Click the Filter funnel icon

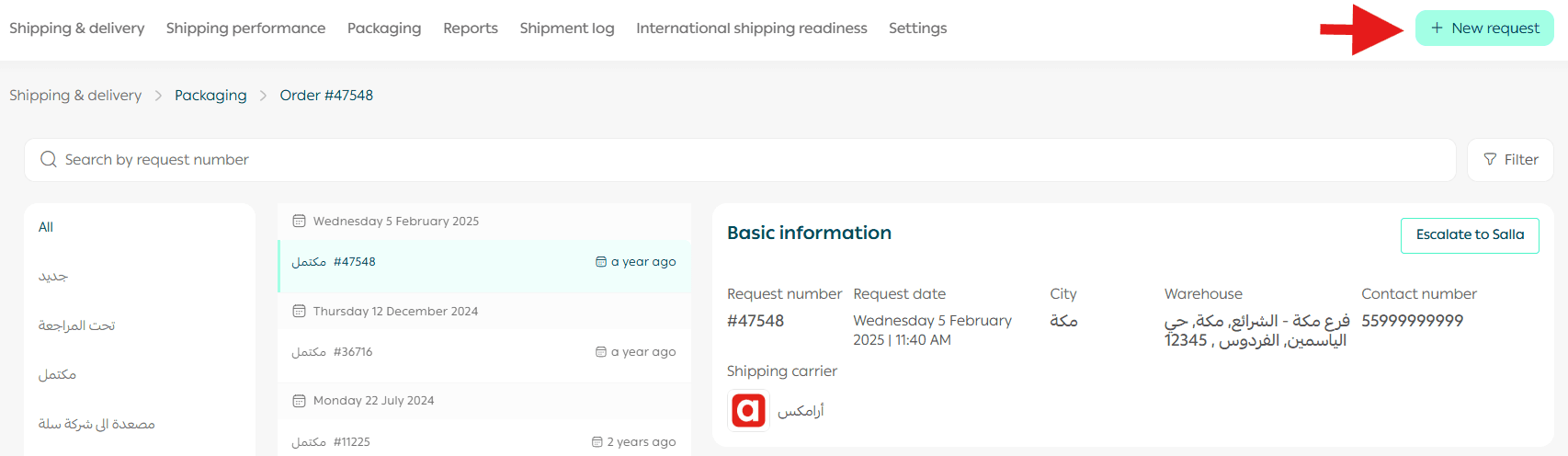[x=1490, y=160]
